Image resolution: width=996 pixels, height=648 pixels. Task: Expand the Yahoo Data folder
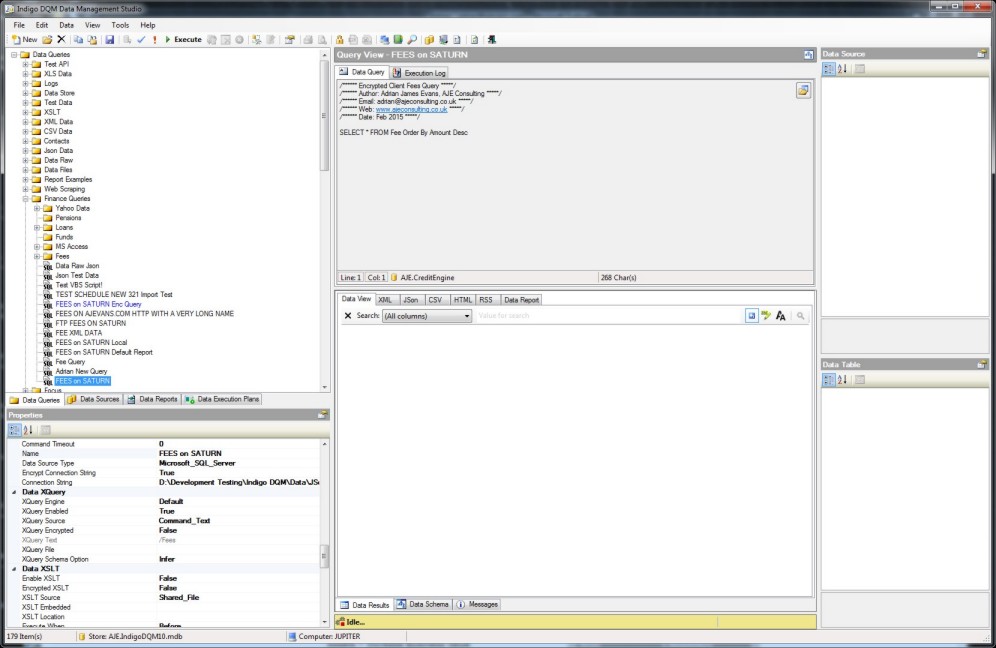coord(37,208)
